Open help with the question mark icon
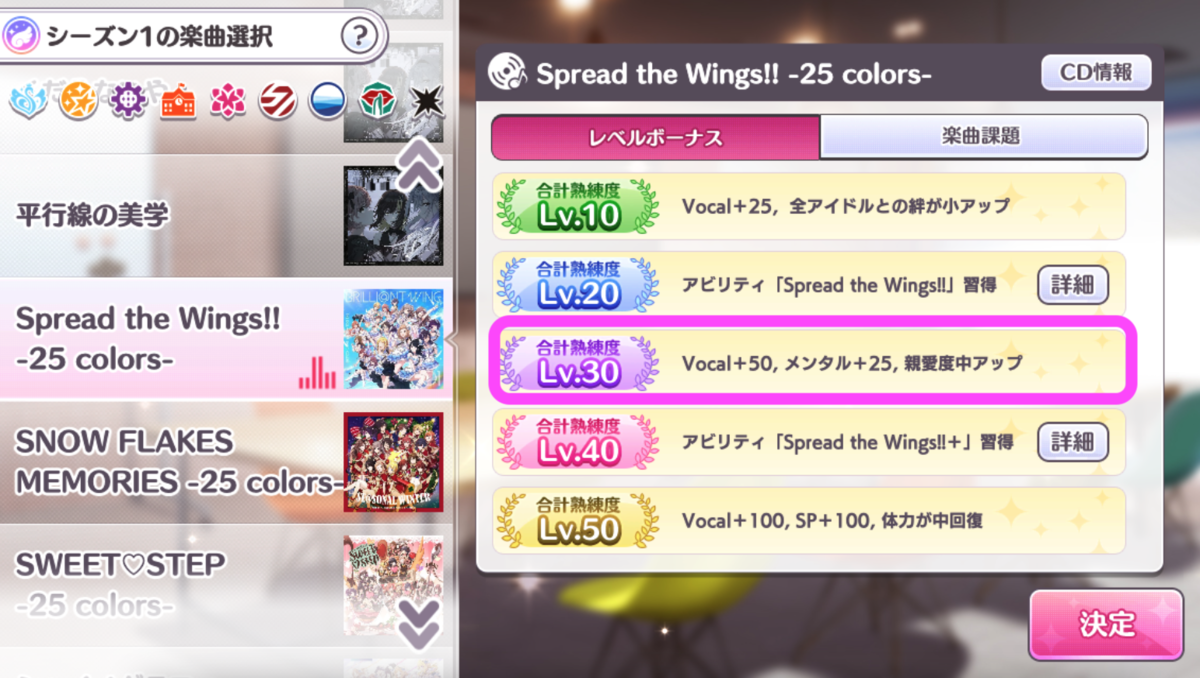The width and height of the screenshot is (1200, 678). (x=359, y=37)
